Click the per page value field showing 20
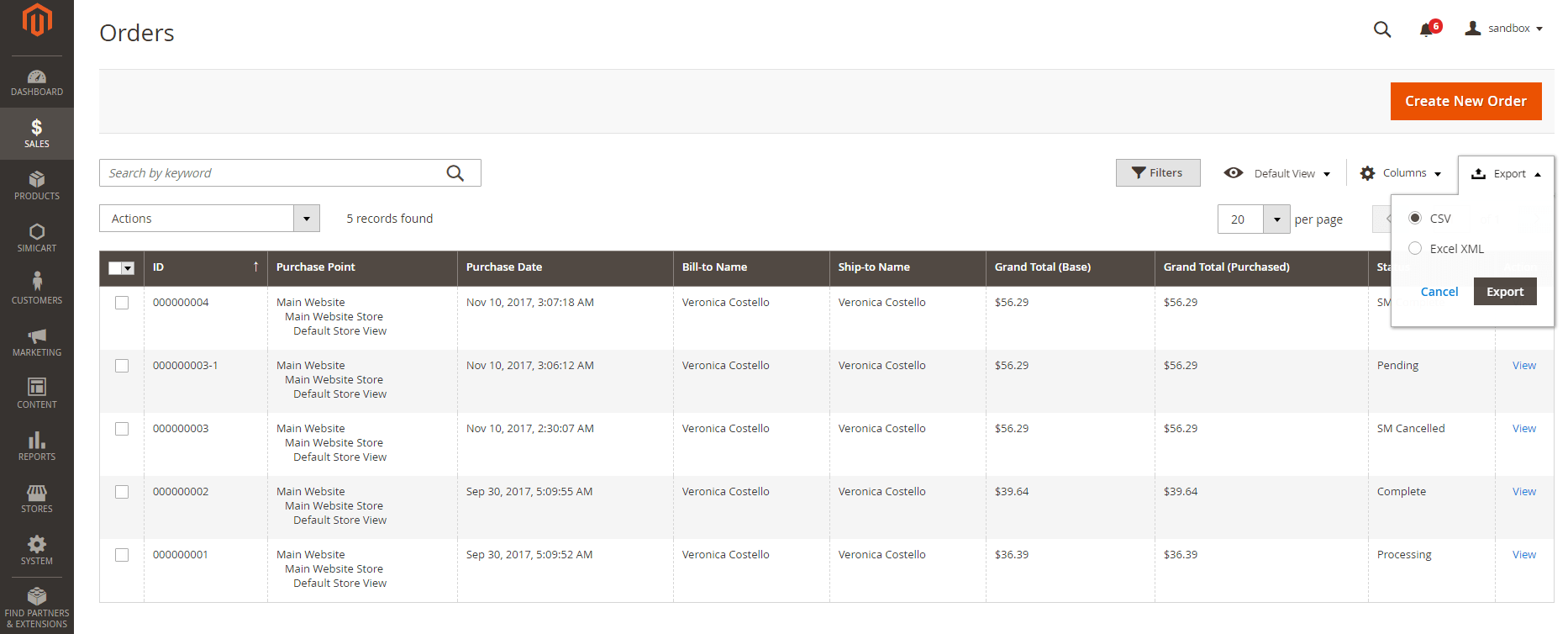Image resolution: width=1568 pixels, height=634 pixels. pos(1241,219)
